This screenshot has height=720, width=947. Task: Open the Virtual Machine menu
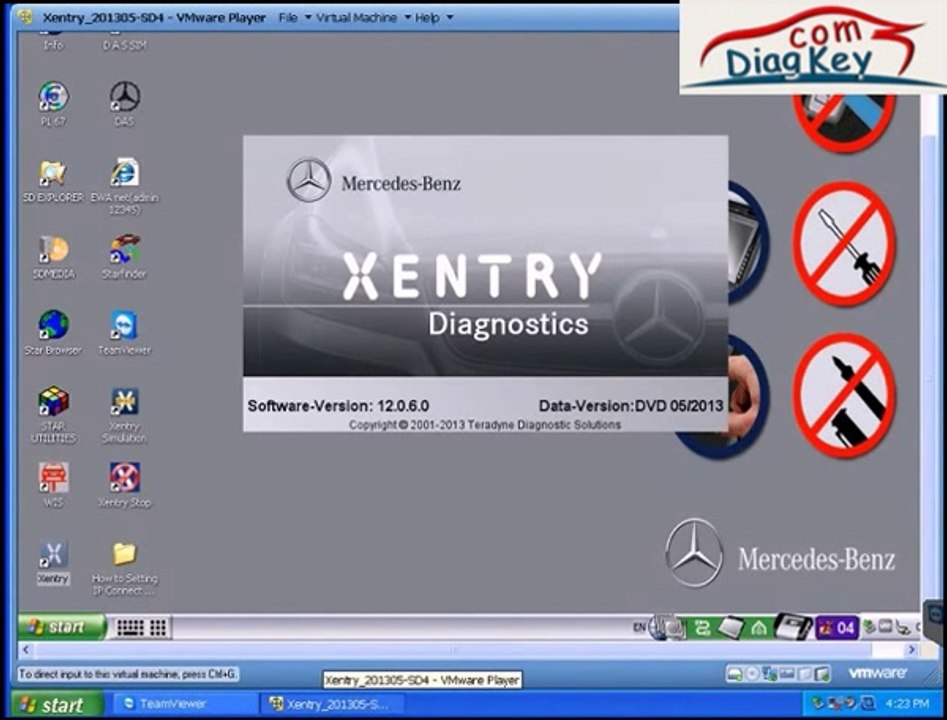point(356,18)
